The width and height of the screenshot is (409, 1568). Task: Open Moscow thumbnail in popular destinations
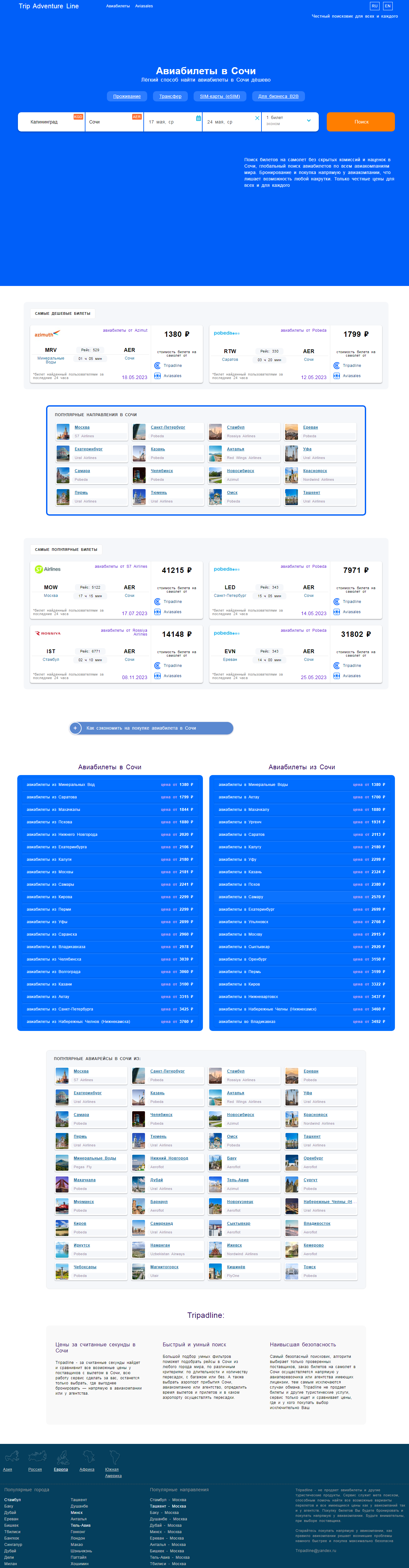63,432
